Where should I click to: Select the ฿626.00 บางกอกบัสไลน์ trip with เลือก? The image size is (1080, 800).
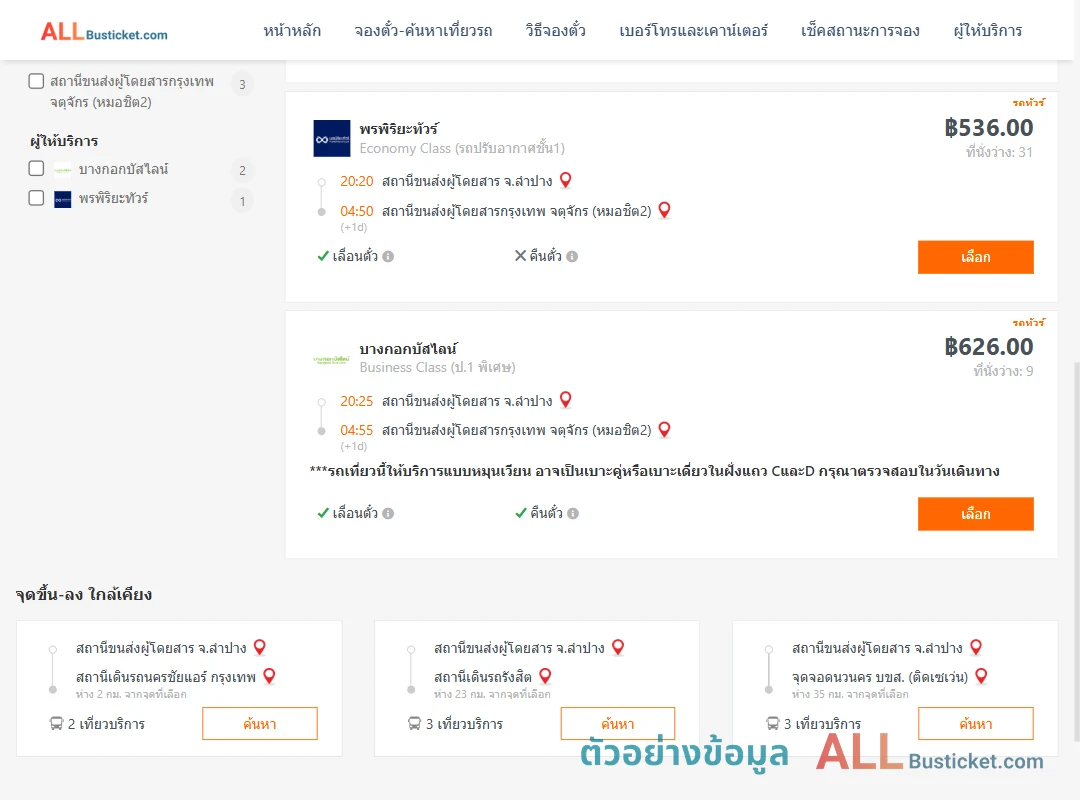(x=975, y=514)
